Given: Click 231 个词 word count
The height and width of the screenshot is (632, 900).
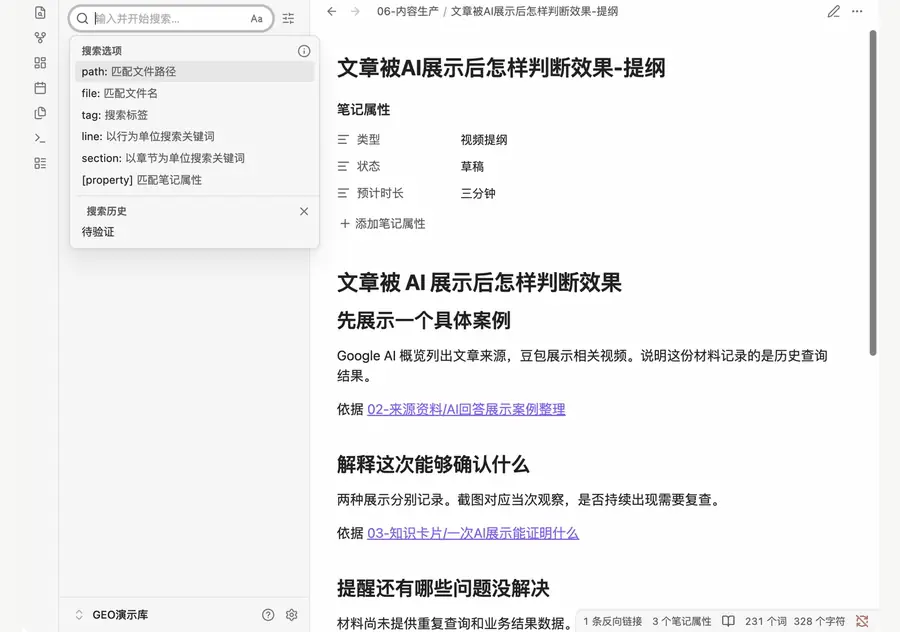Looking at the screenshot, I should click(766, 621).
